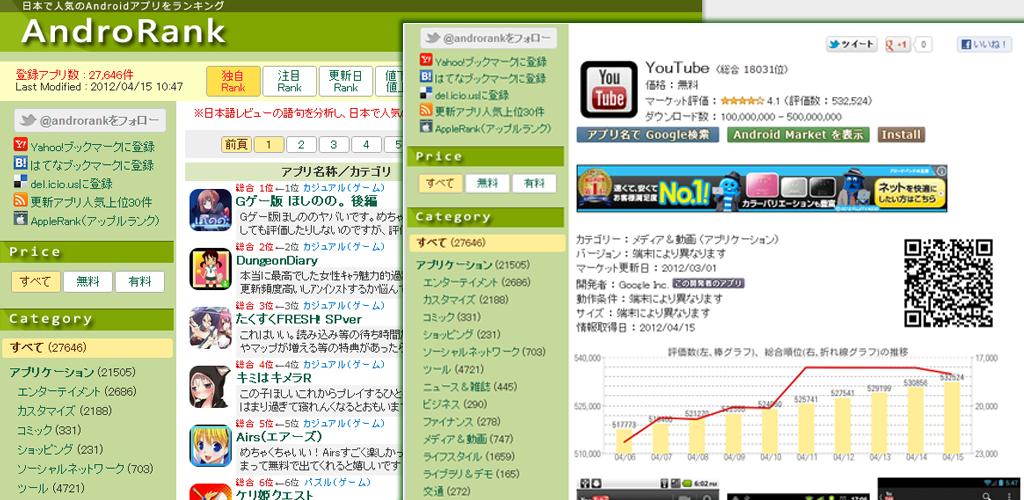Open ライブラリ＆デモ (165) category
Screen dimensions: 1024x500
[x=471, y=474]
